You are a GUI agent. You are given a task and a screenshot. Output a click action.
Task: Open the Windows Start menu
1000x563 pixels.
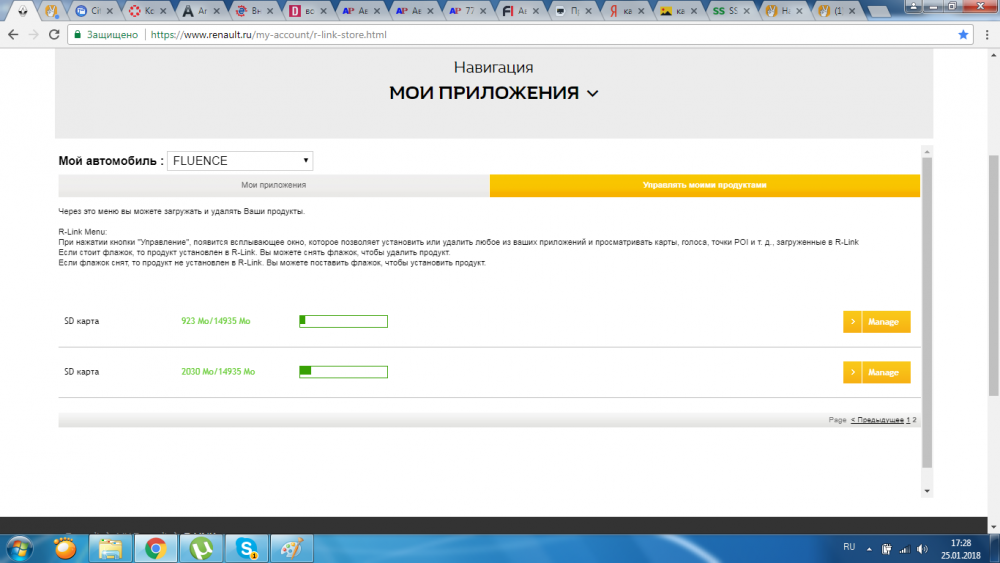tap(18, 548)
